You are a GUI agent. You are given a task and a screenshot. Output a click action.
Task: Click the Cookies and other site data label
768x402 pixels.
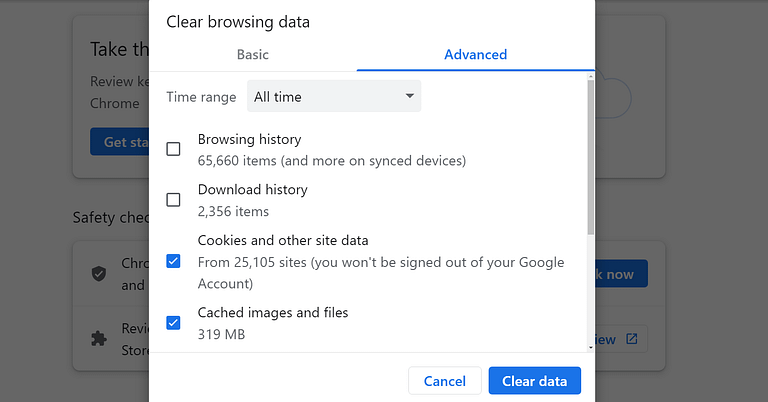283,240
